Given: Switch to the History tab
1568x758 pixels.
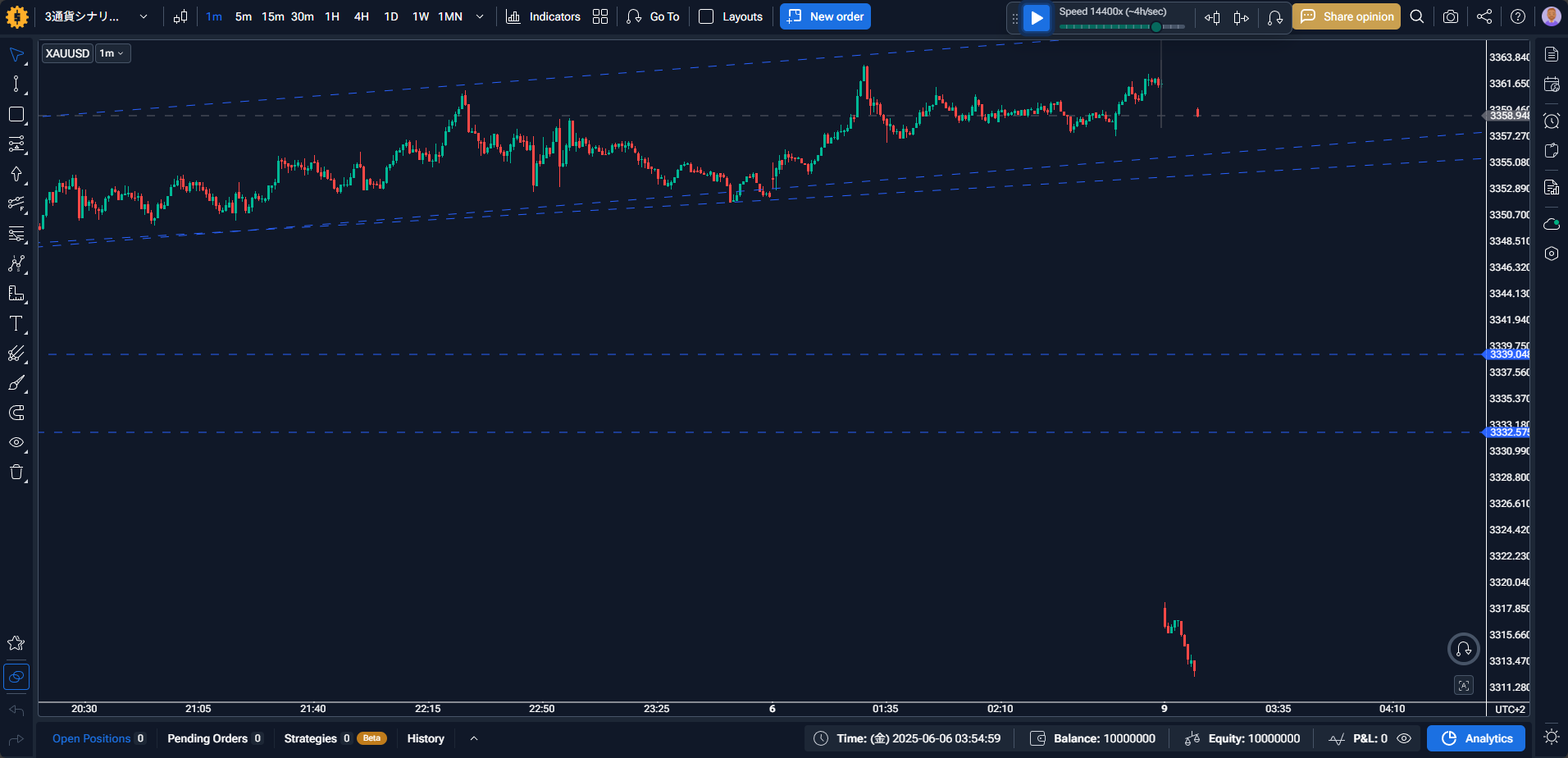Looking at the screenshot, I should point(426,738).
